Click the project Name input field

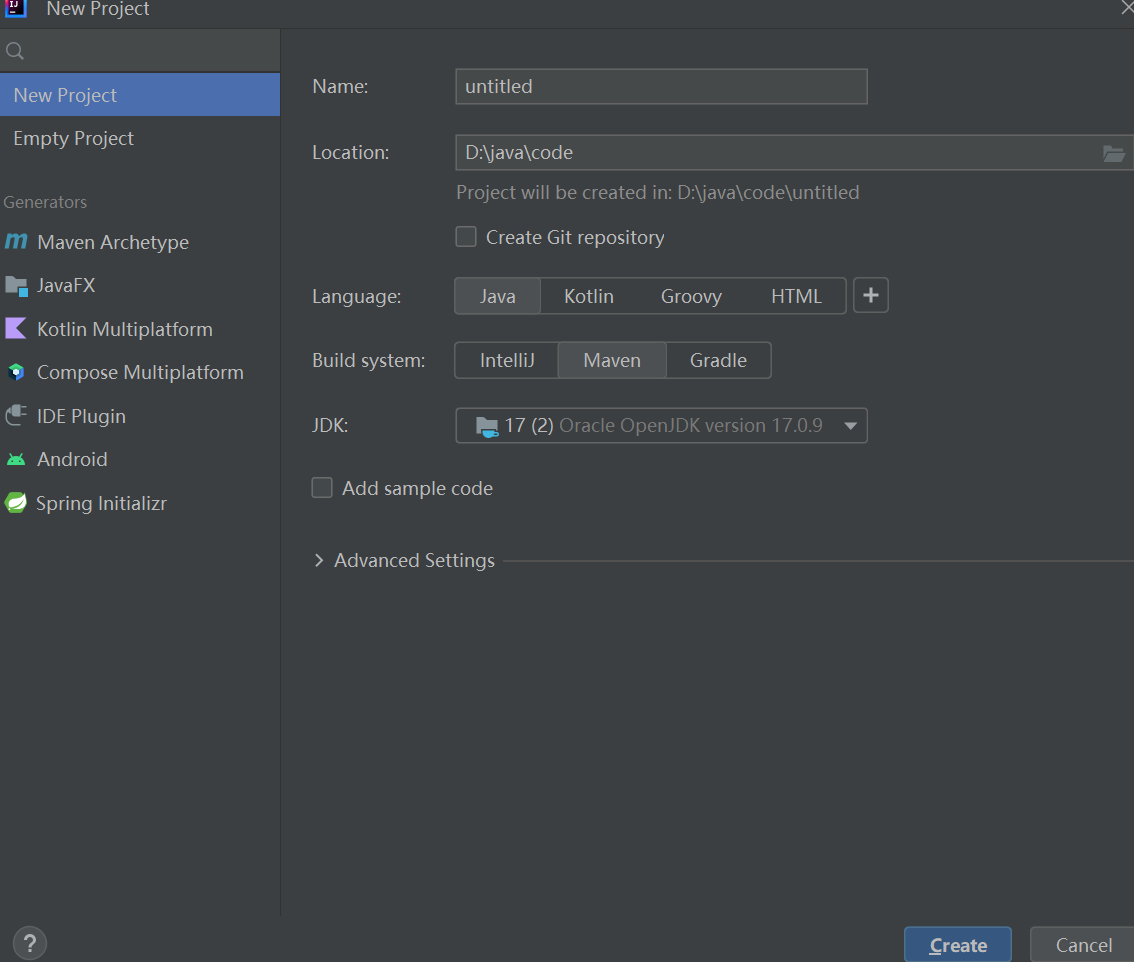(x=661, y=86)
